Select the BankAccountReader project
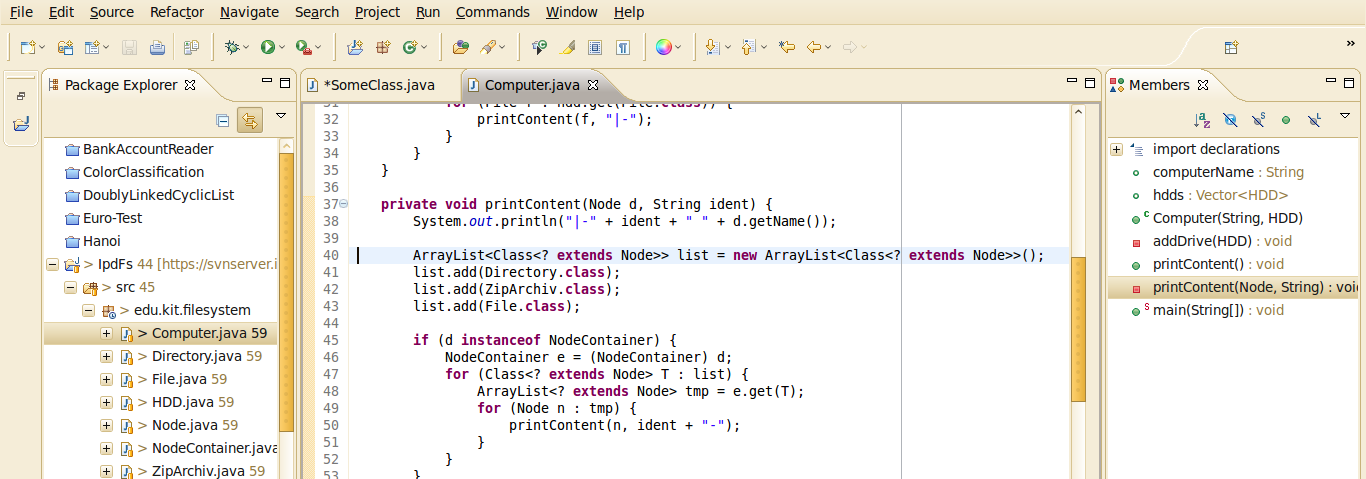 pos(147,149)
